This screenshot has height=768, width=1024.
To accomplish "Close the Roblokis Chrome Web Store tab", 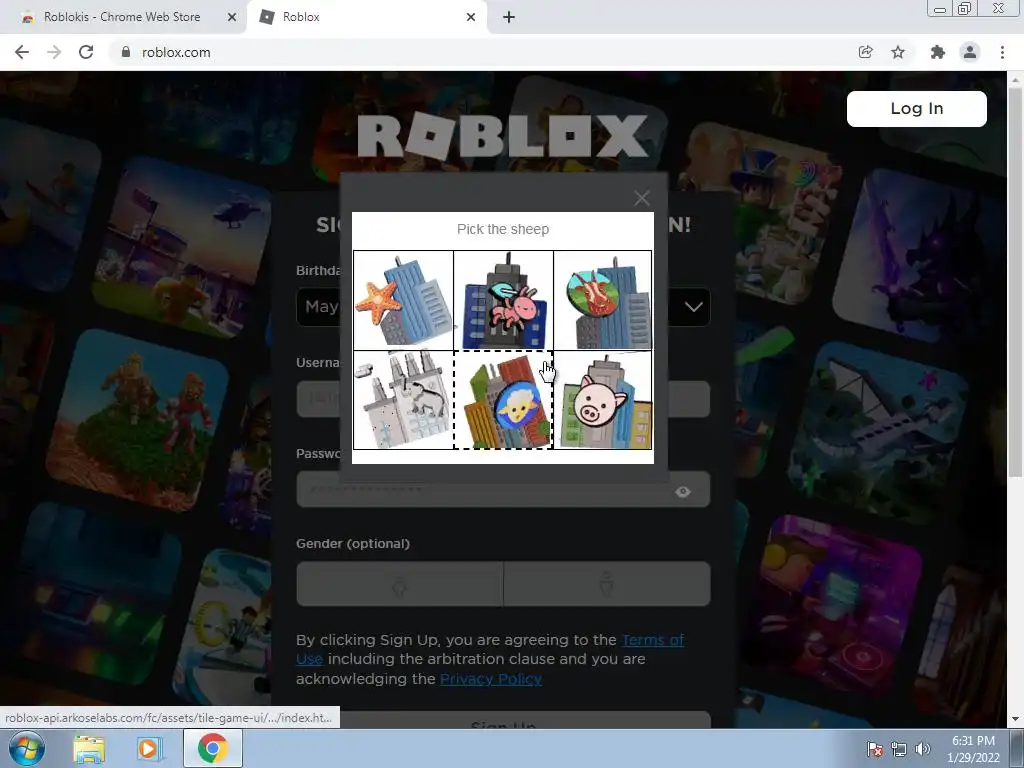I will click(231, 17).
